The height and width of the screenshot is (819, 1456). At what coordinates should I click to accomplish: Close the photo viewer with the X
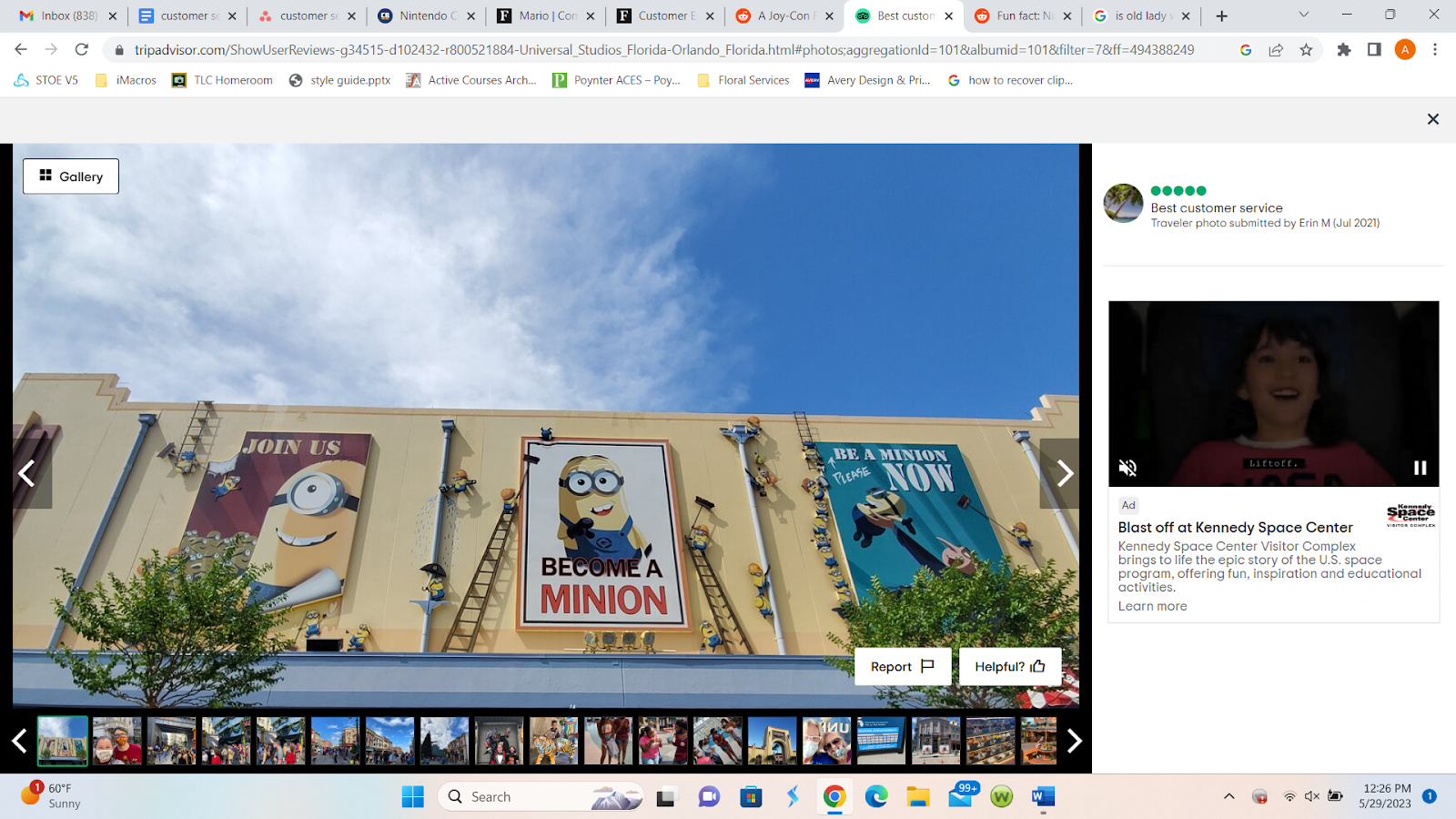pyautogui.click(x=1433, y=119)
